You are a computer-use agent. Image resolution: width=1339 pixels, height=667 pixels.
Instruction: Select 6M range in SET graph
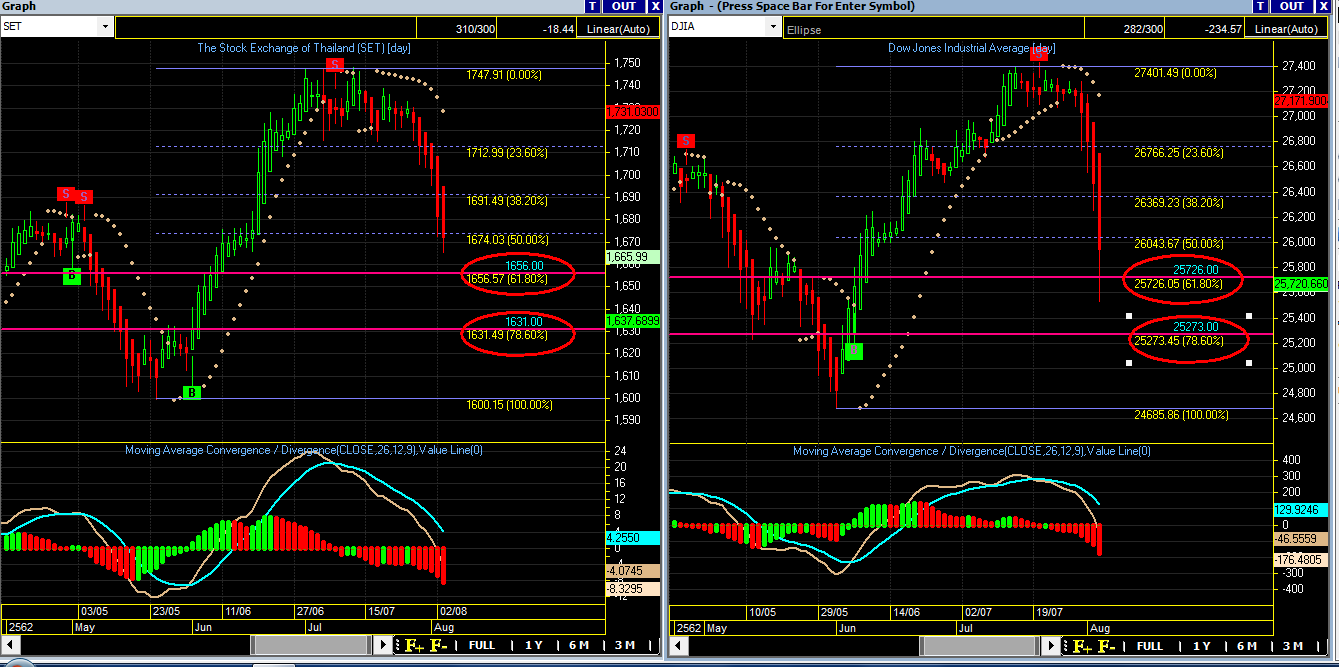[579, 646]
